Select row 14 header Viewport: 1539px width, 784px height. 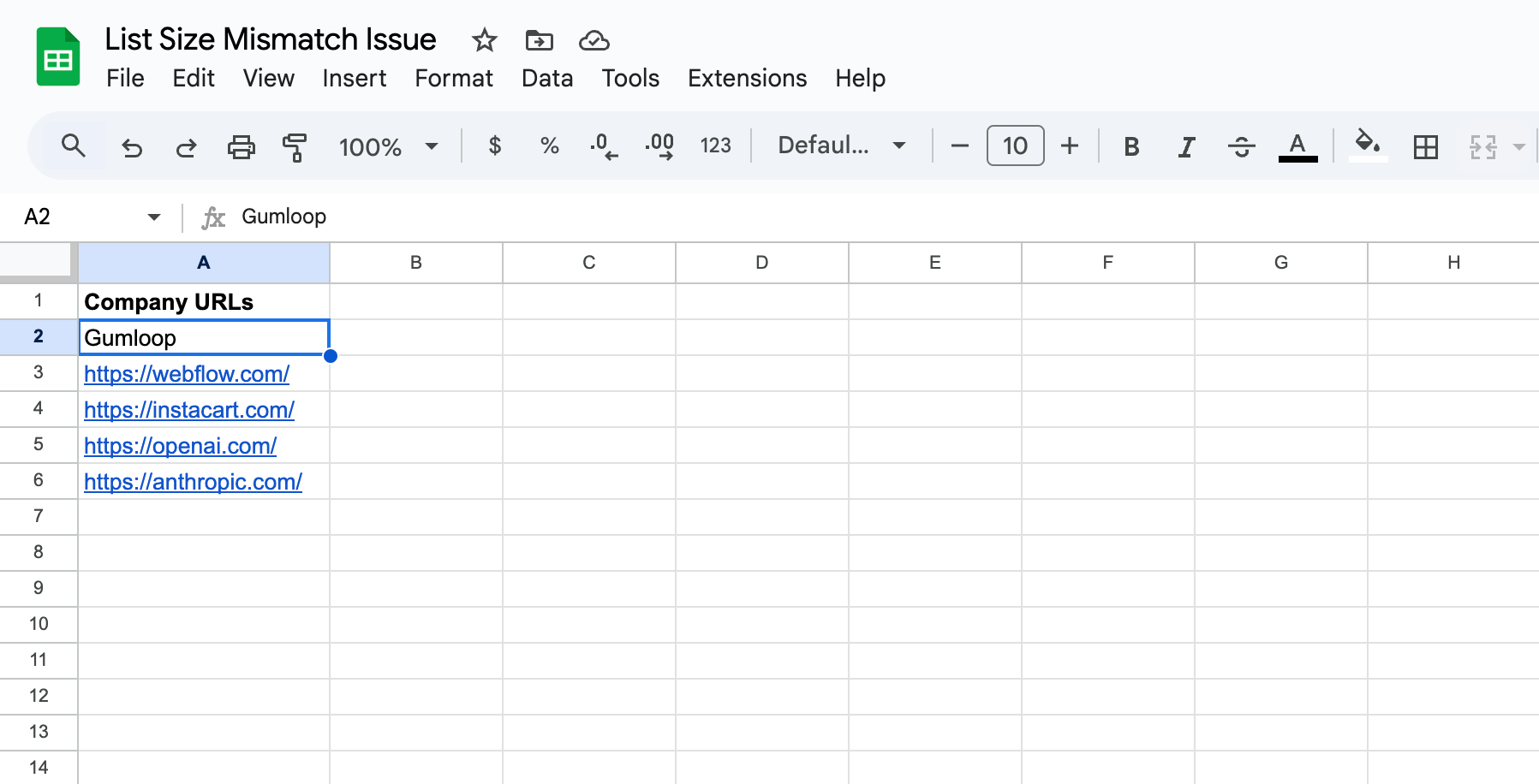(39, 767)
